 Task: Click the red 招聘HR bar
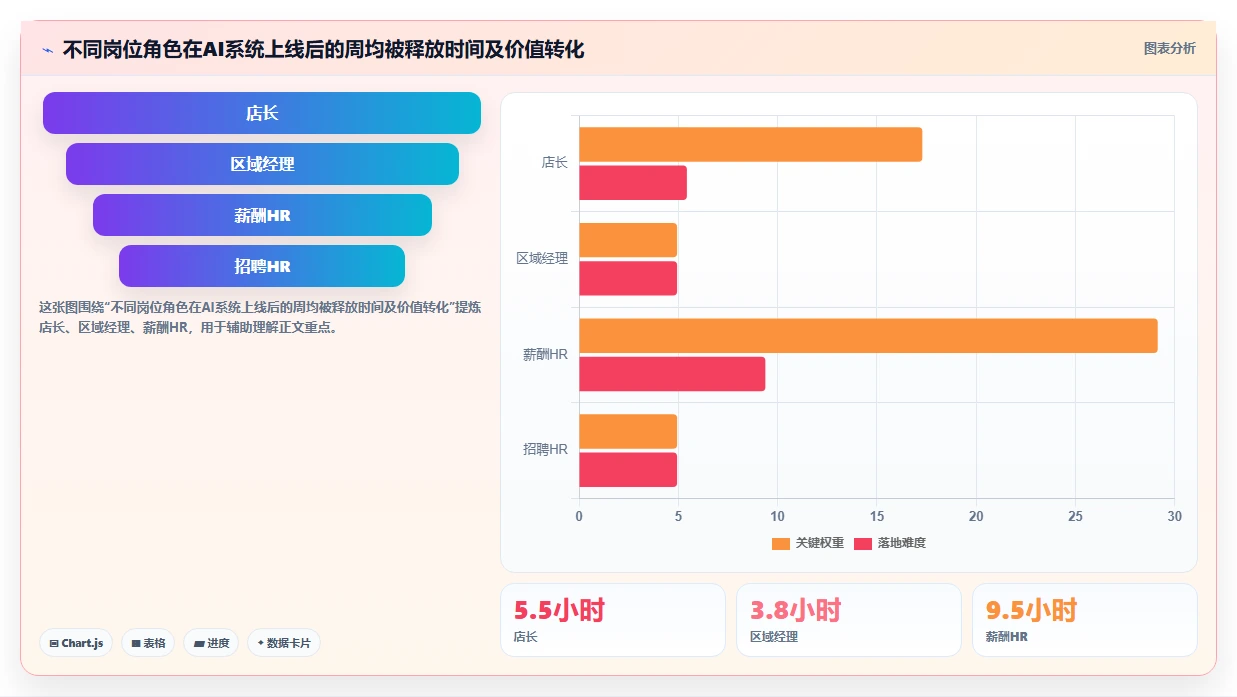click(x=628, y=470)
